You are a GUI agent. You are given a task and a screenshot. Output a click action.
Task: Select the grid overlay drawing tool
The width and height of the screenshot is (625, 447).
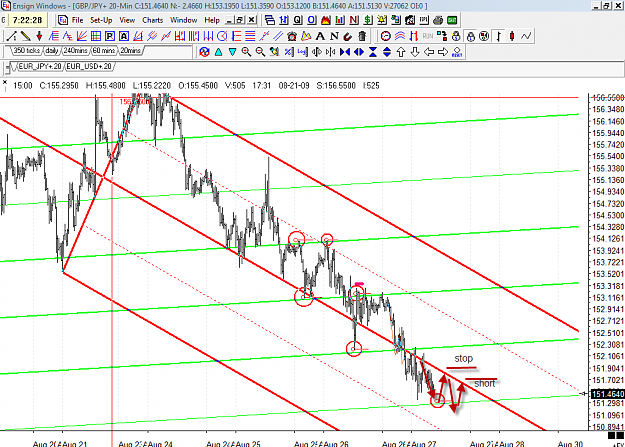96,36
